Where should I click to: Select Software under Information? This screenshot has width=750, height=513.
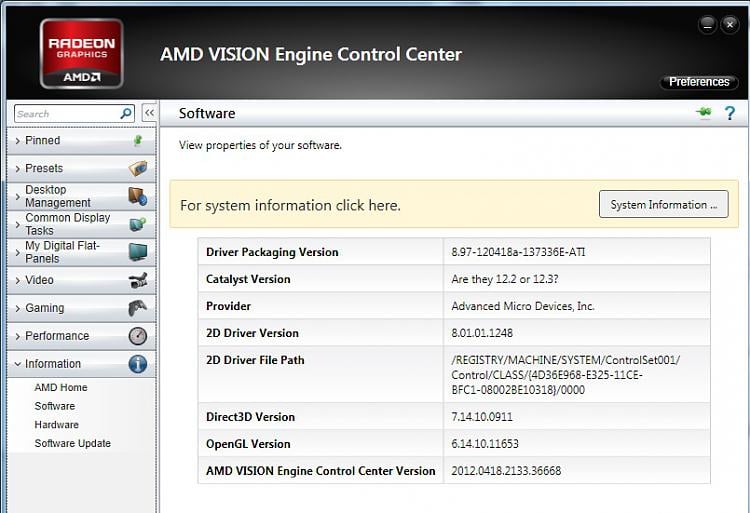[55, 406]
